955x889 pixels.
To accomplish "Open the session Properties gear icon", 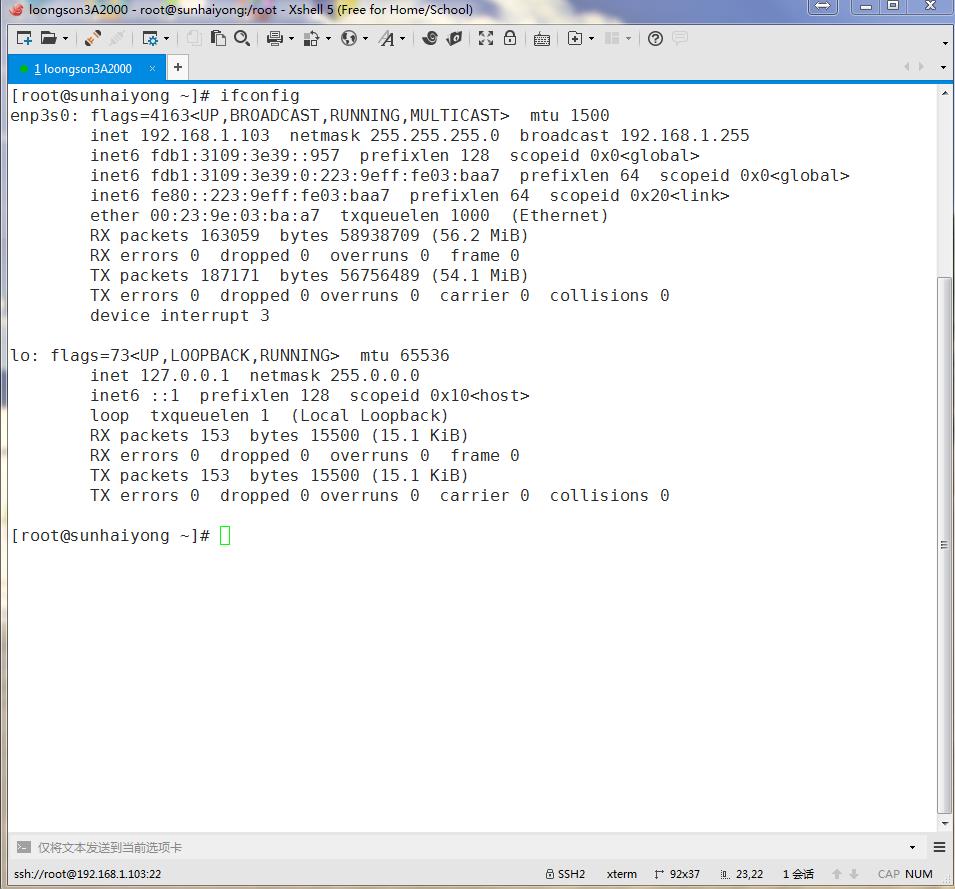I will tap(149, 38).
